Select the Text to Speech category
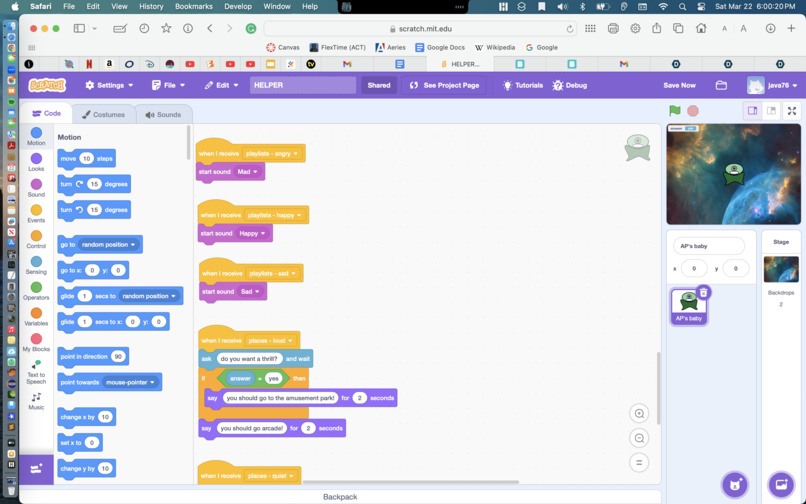The image size is (806, 504). click(36, 372)
